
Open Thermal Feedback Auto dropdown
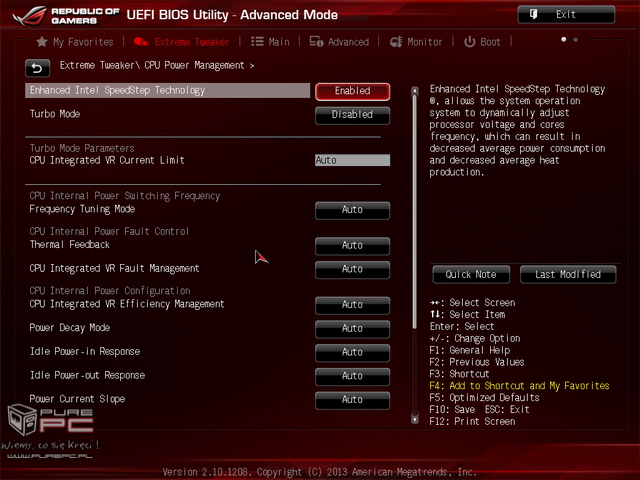coord(353,246)
